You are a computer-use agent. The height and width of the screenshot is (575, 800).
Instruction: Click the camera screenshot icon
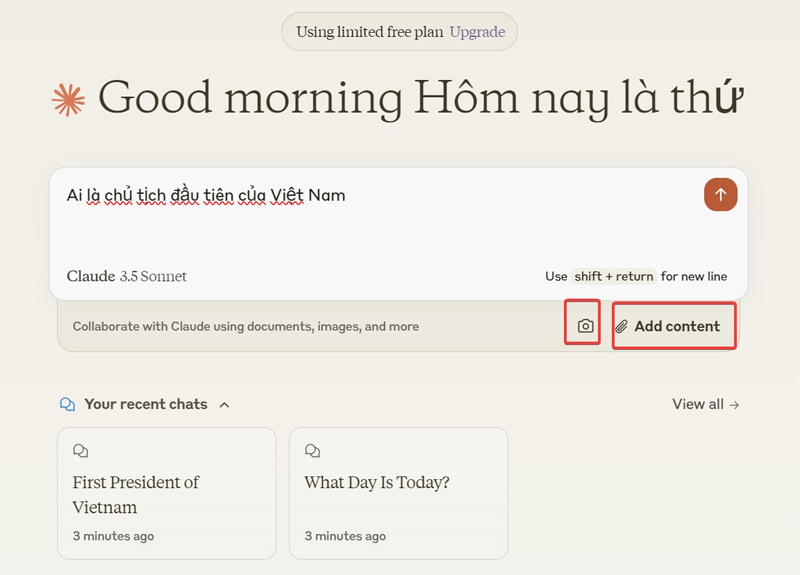point(585,326)
